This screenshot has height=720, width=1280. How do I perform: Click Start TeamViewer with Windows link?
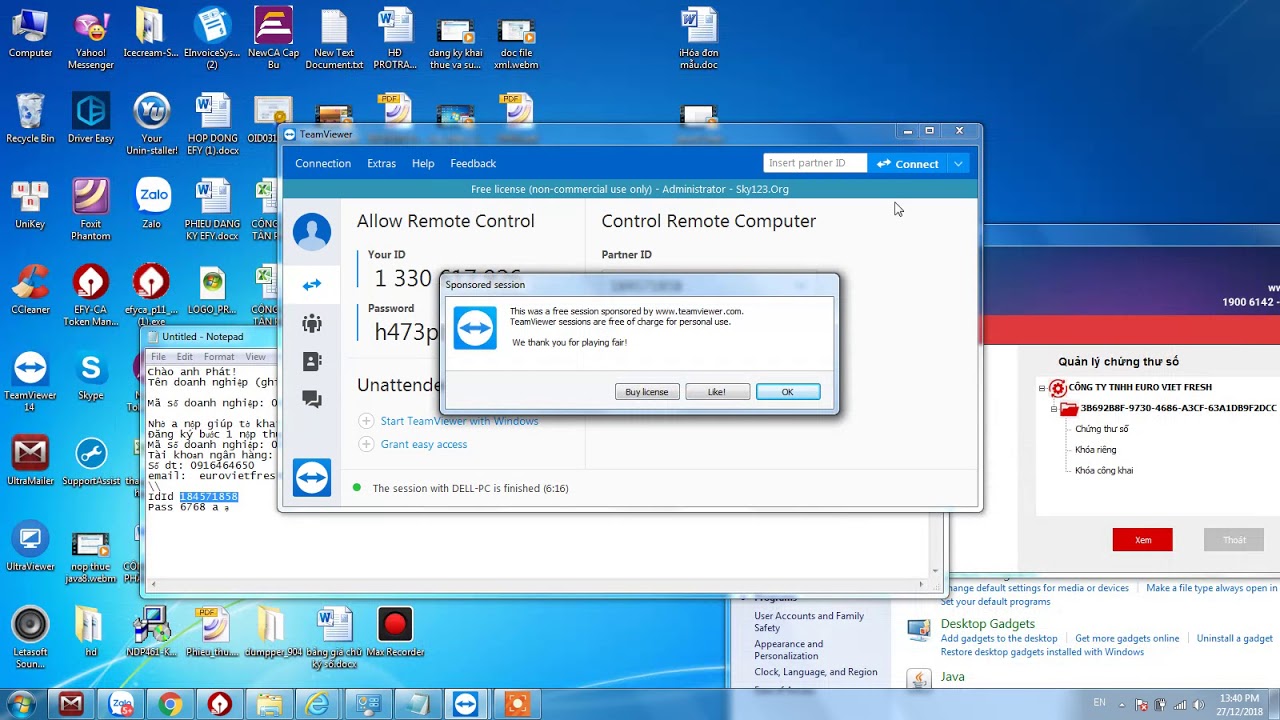click(x=459, y=421)
